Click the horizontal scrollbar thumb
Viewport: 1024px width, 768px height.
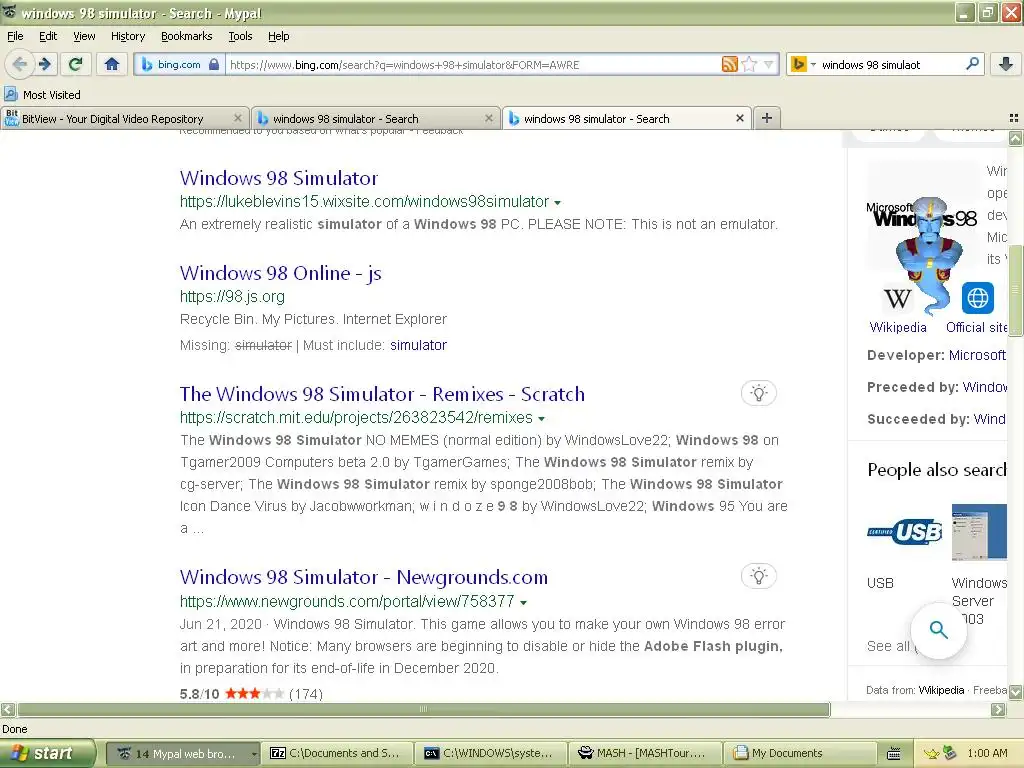[x=424, y=709]
